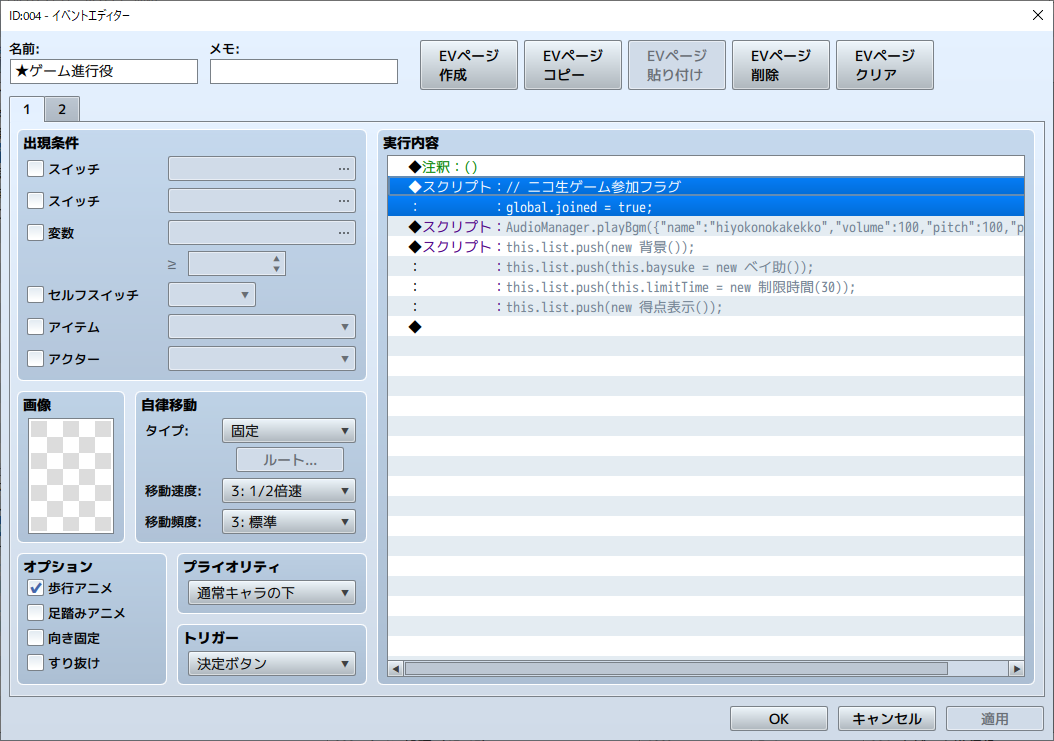Select the new 得点表示() script line
Screen dimensions: 1054x741
[x=706, y=307]
